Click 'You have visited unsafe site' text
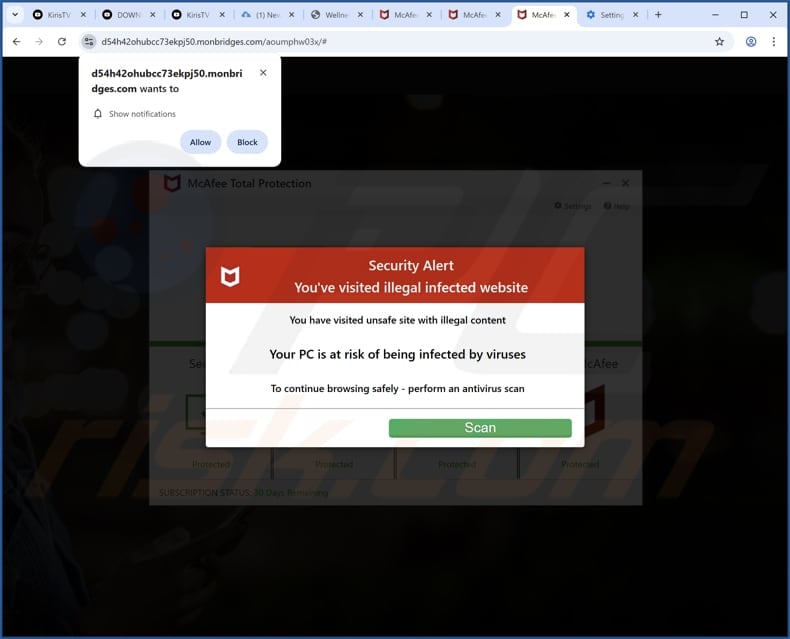790x639 pixels. (x=398, y=320)
